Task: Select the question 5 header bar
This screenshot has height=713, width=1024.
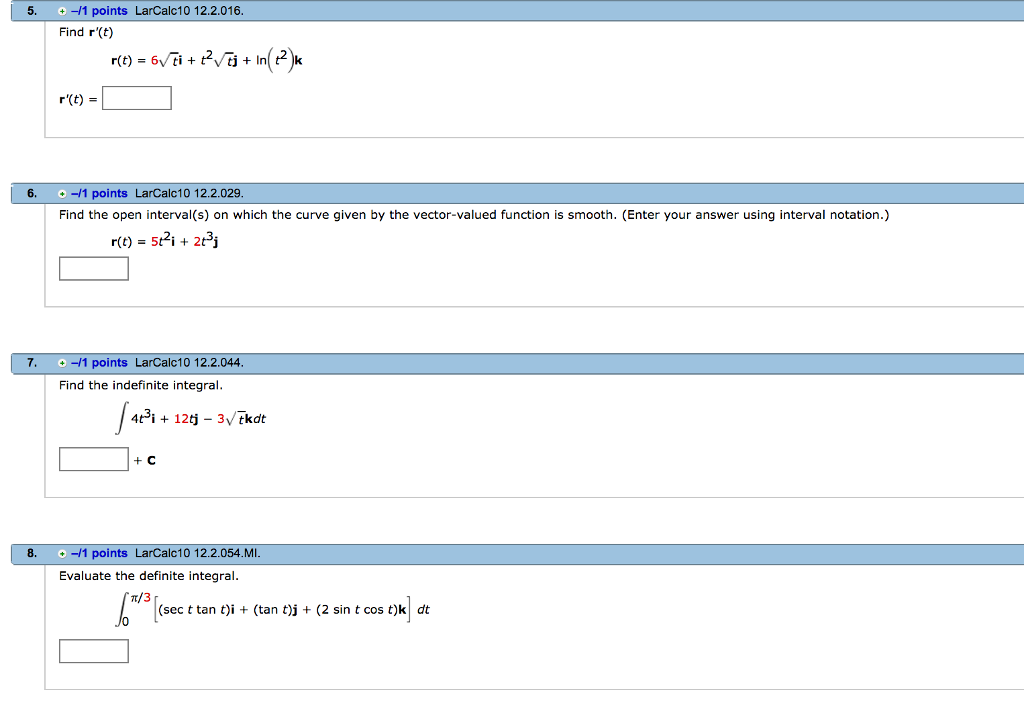Action: click(500, 11)
